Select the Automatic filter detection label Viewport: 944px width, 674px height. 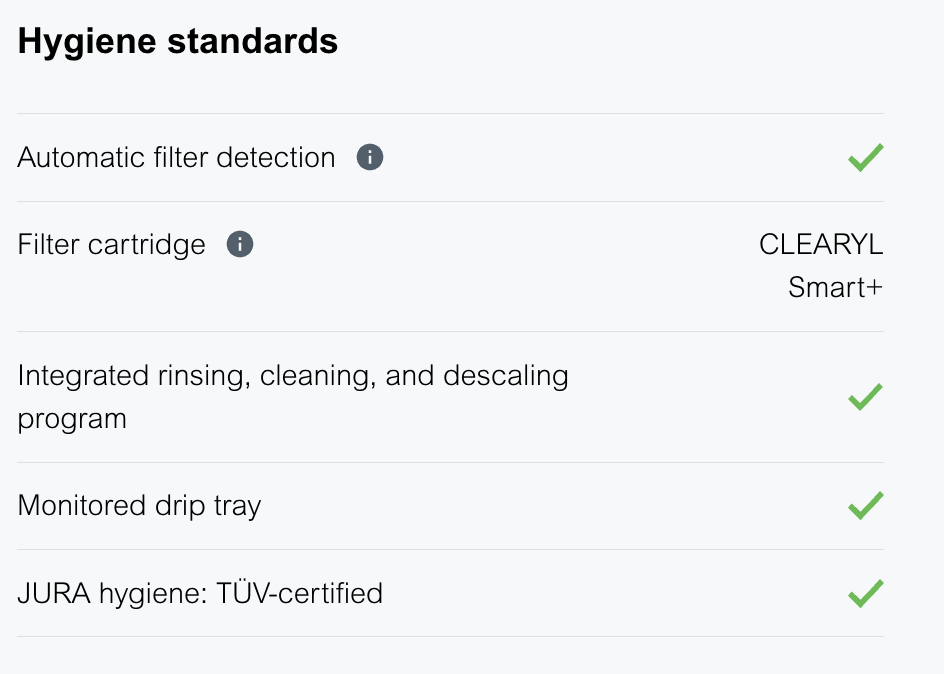tap(176, 158)
